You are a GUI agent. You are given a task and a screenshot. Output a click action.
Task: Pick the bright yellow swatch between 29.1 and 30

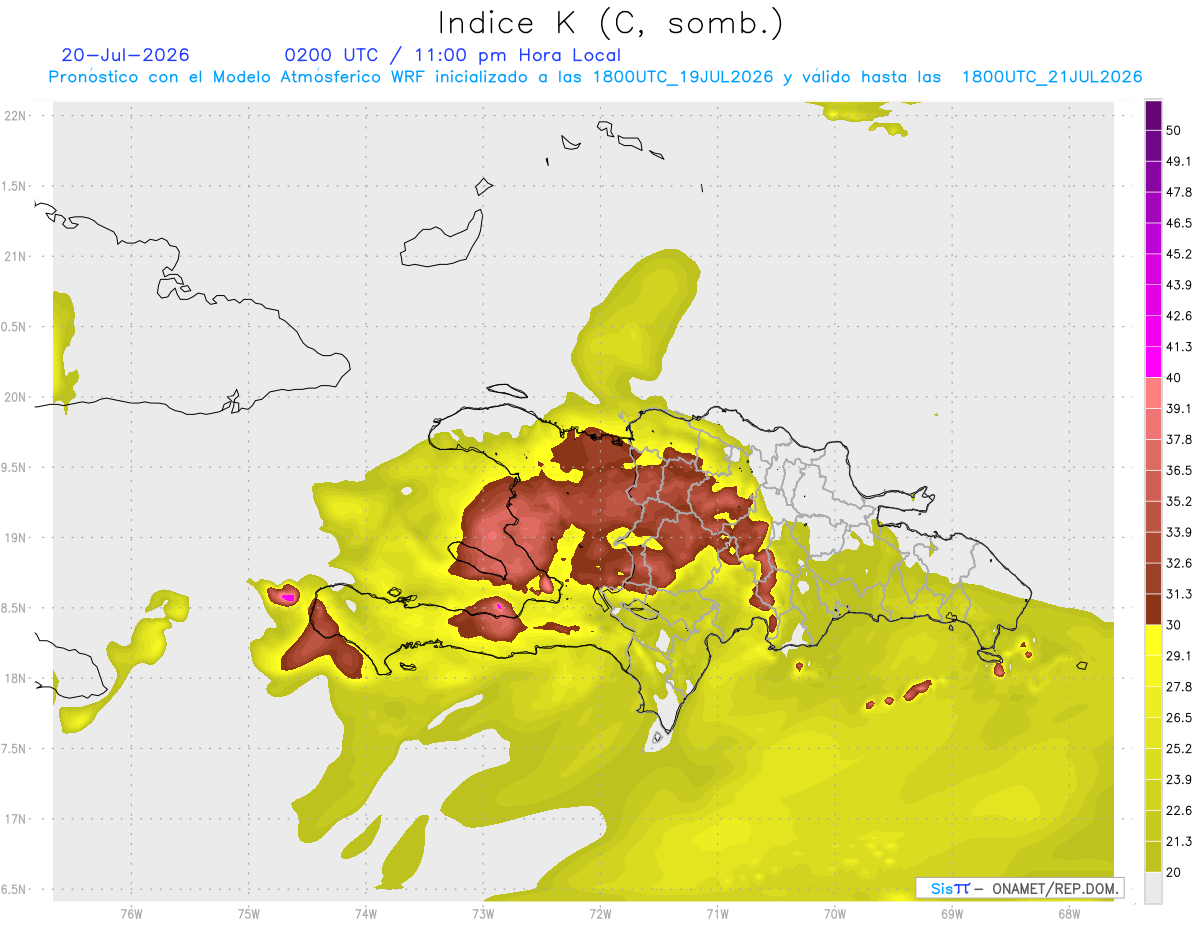click(1153, 640)
